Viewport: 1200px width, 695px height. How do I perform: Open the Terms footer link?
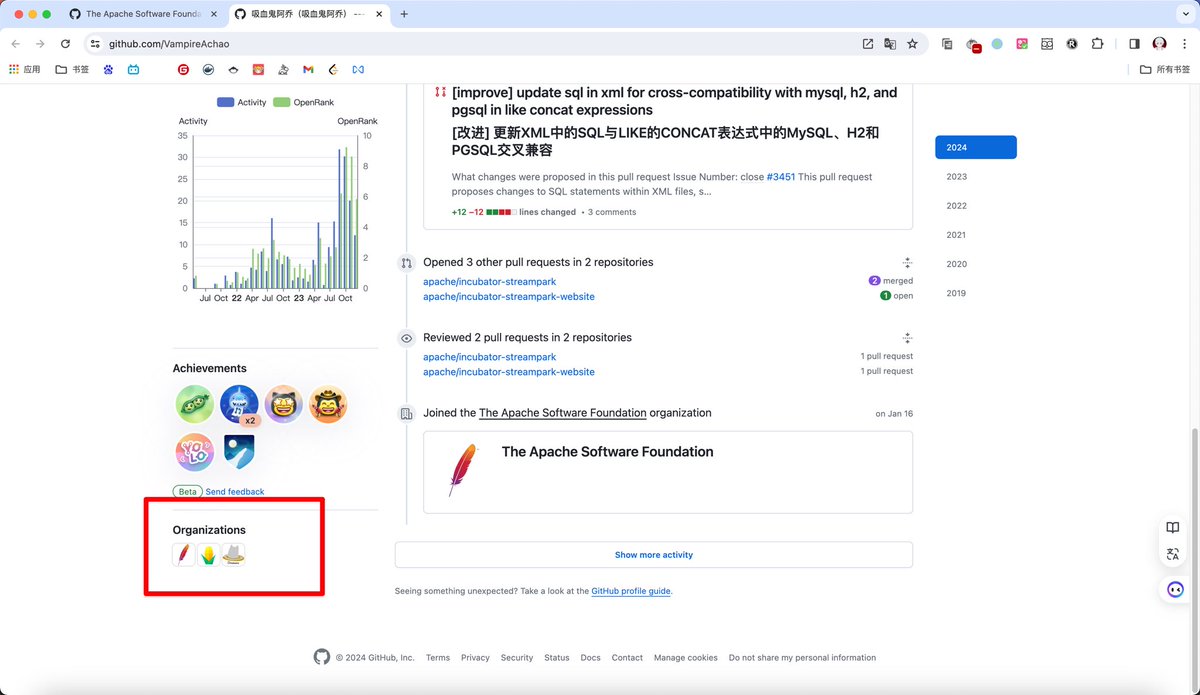pos(438,658)
